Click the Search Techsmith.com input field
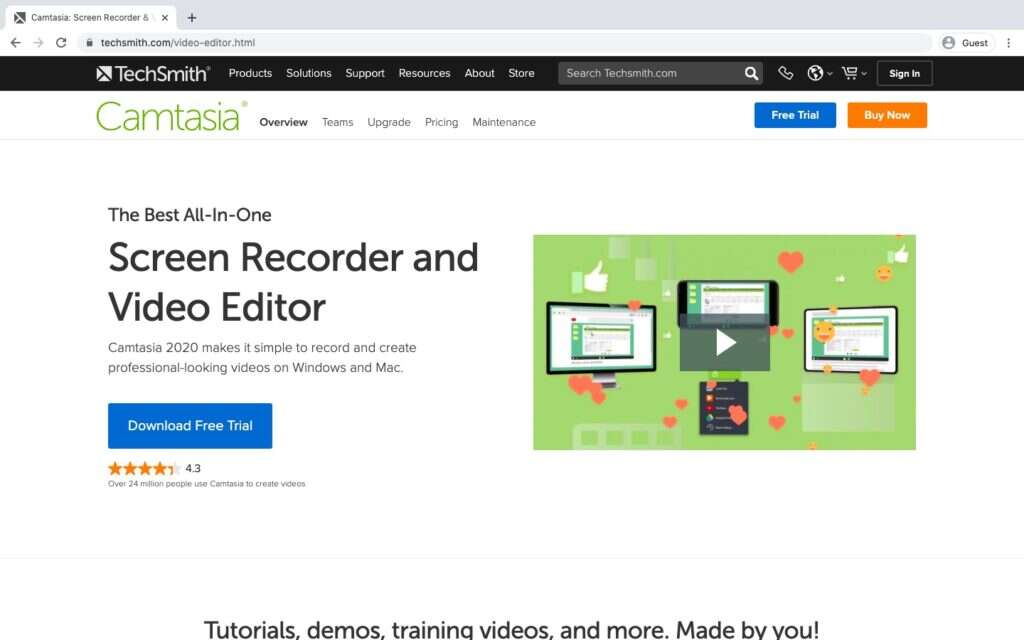Viewport: 1024px width, 640px height. (650, 72)
